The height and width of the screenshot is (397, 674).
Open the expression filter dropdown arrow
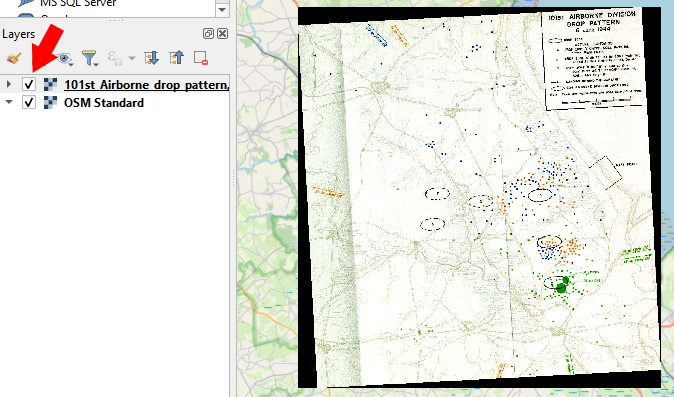(132, 58)
